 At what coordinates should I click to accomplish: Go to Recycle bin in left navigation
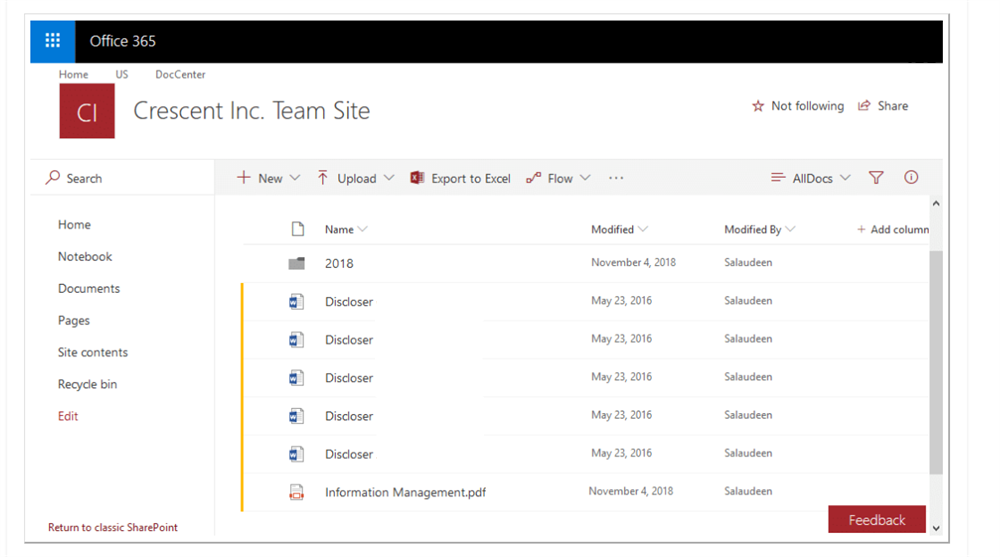87,384
